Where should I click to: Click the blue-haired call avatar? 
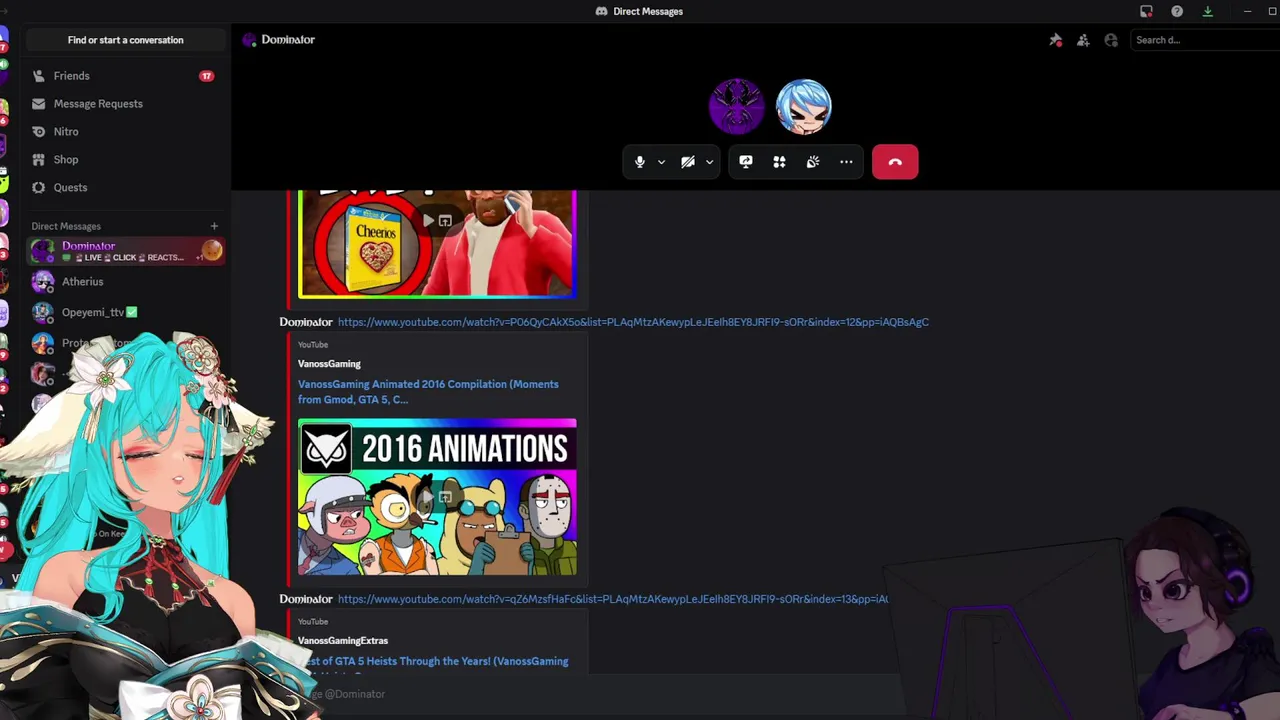(804, 106)
